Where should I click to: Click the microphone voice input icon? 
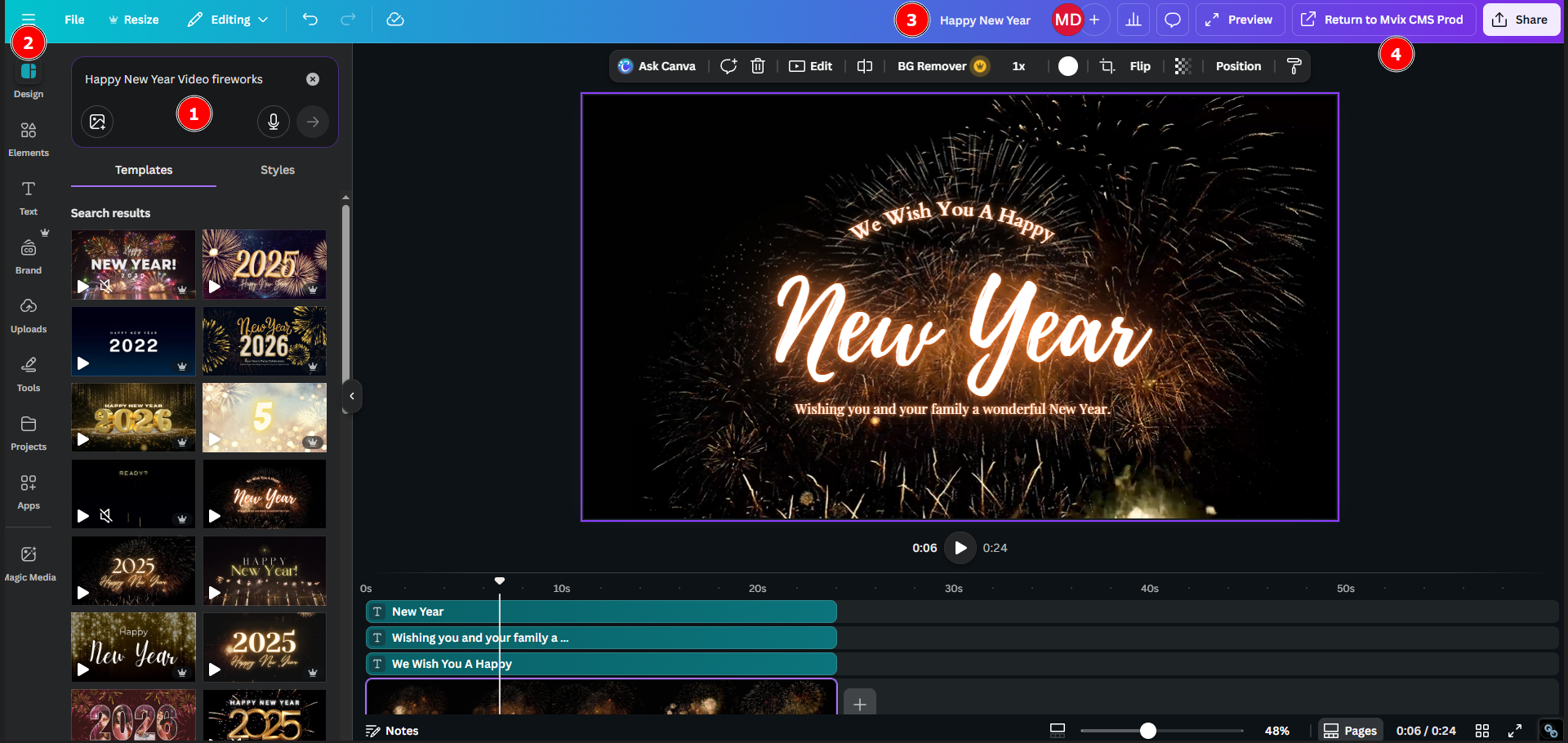(274, 122)
